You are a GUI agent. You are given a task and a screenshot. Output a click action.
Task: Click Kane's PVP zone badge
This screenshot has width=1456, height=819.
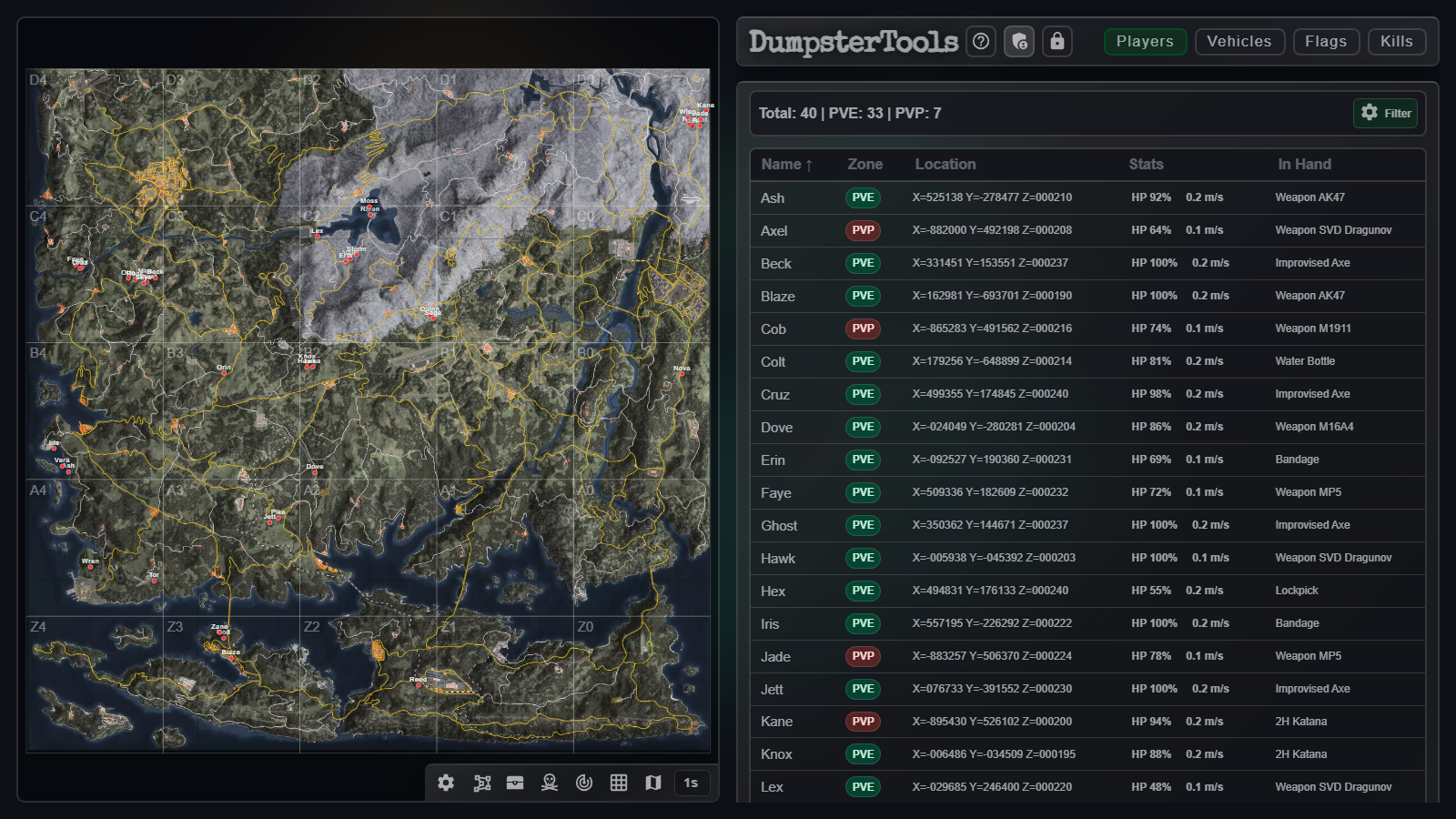tap(863, 722)
